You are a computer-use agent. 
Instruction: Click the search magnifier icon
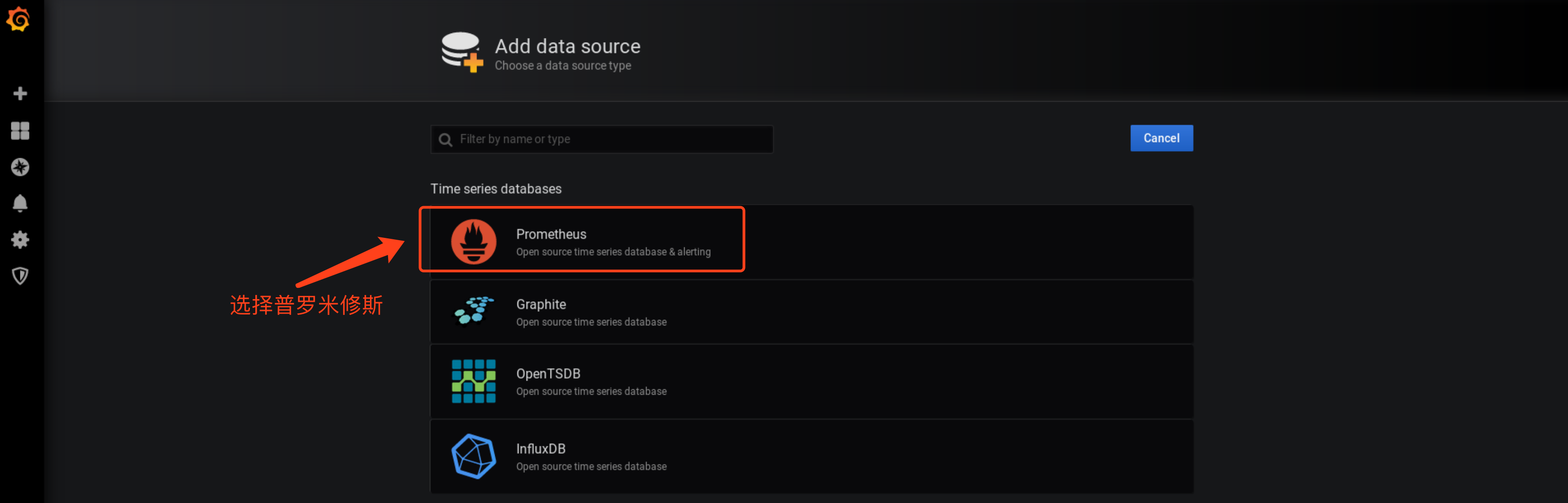pyautogui.click(x=446, y=140)
